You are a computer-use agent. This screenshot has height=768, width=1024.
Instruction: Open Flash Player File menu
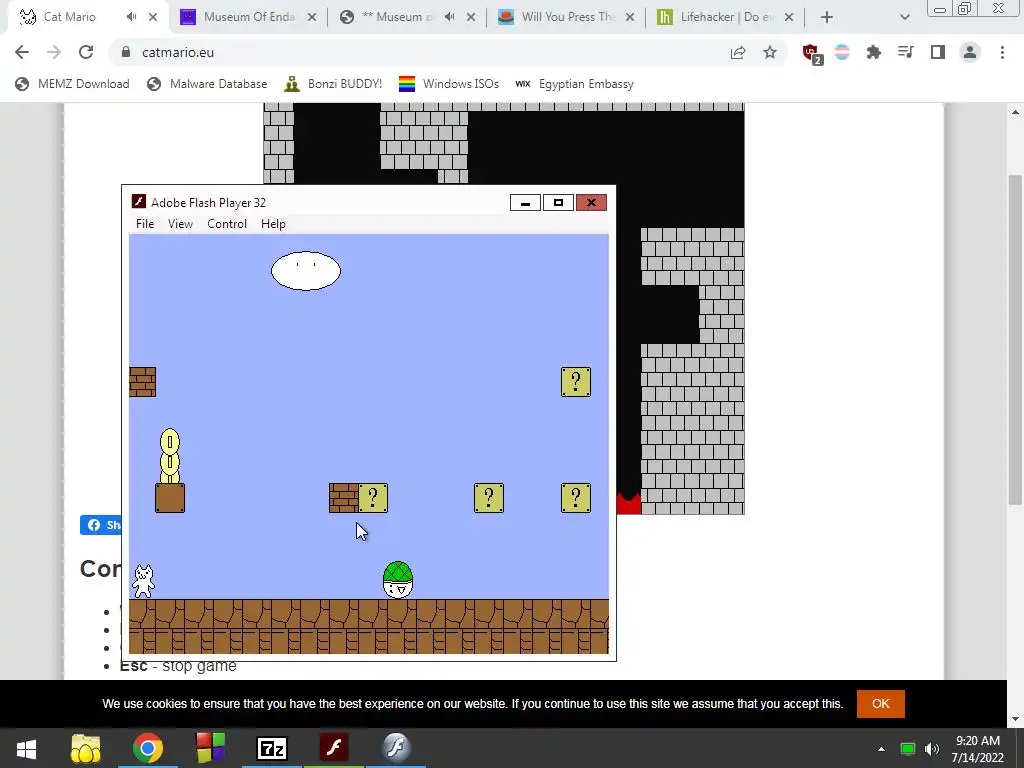[145, 223]
